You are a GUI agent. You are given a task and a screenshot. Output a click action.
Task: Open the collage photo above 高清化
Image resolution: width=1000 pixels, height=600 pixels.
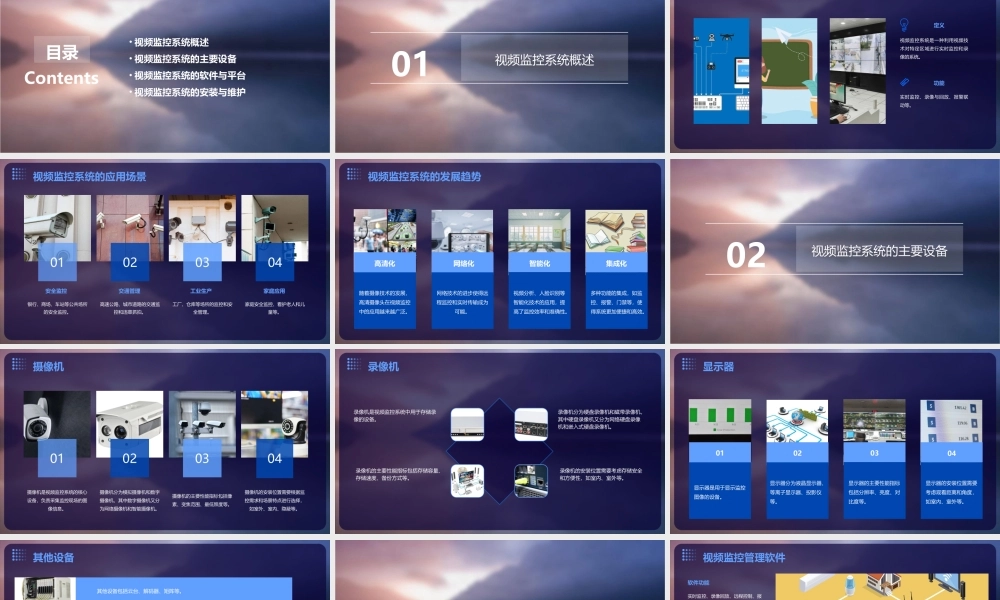385,231
